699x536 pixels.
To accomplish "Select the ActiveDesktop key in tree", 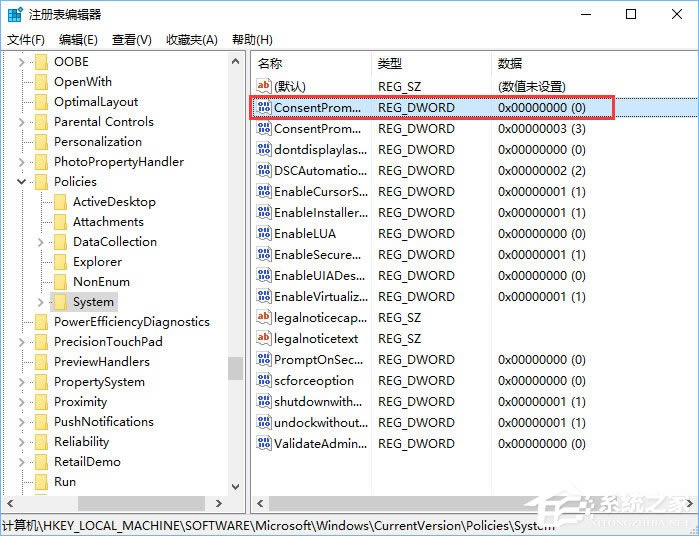I will [114, 202].
